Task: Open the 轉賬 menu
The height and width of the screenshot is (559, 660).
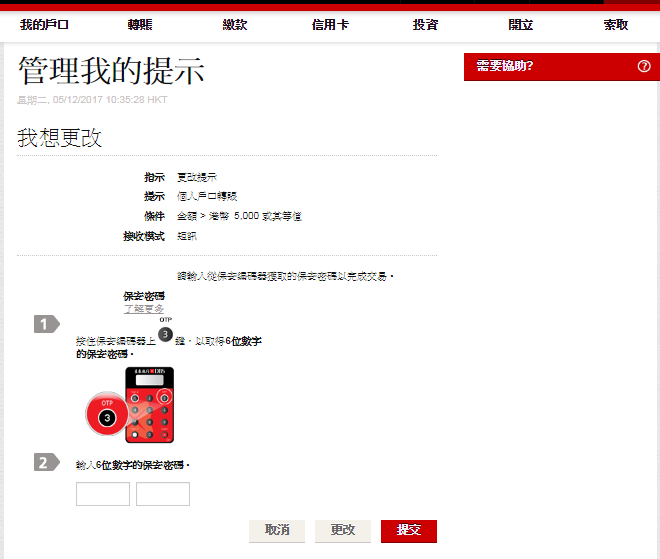Action: (141, 25)
